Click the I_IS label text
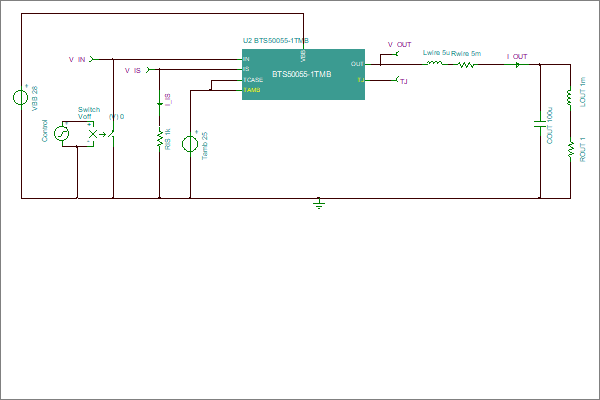This screenshot has width=600, height=400. 168,99
